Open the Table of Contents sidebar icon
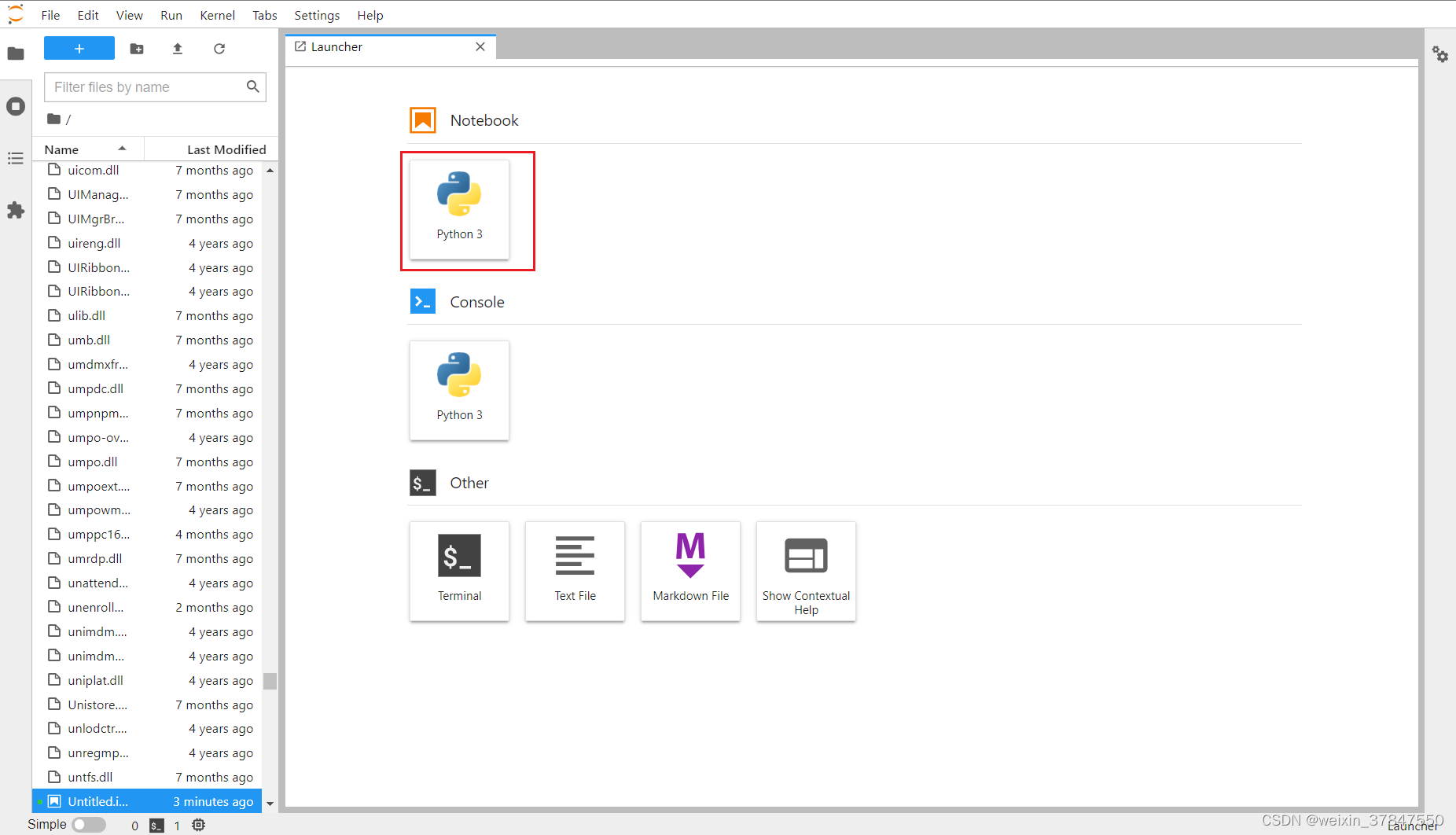 click(16, 159)
